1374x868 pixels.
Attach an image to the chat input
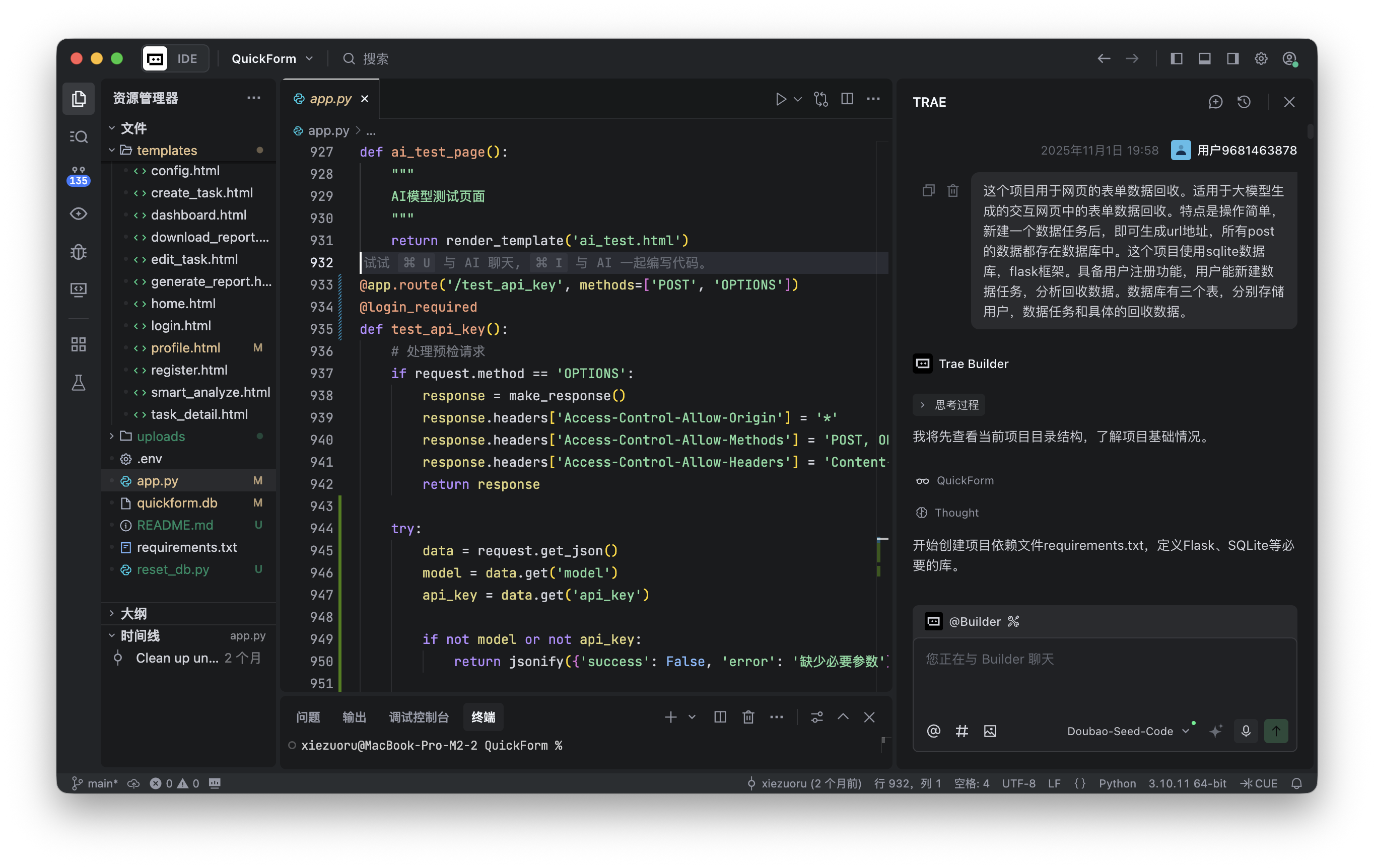coord(990,731)
